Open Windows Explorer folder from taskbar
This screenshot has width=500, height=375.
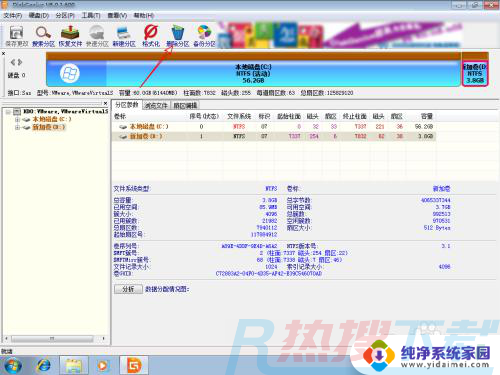(x=74, y=366)
